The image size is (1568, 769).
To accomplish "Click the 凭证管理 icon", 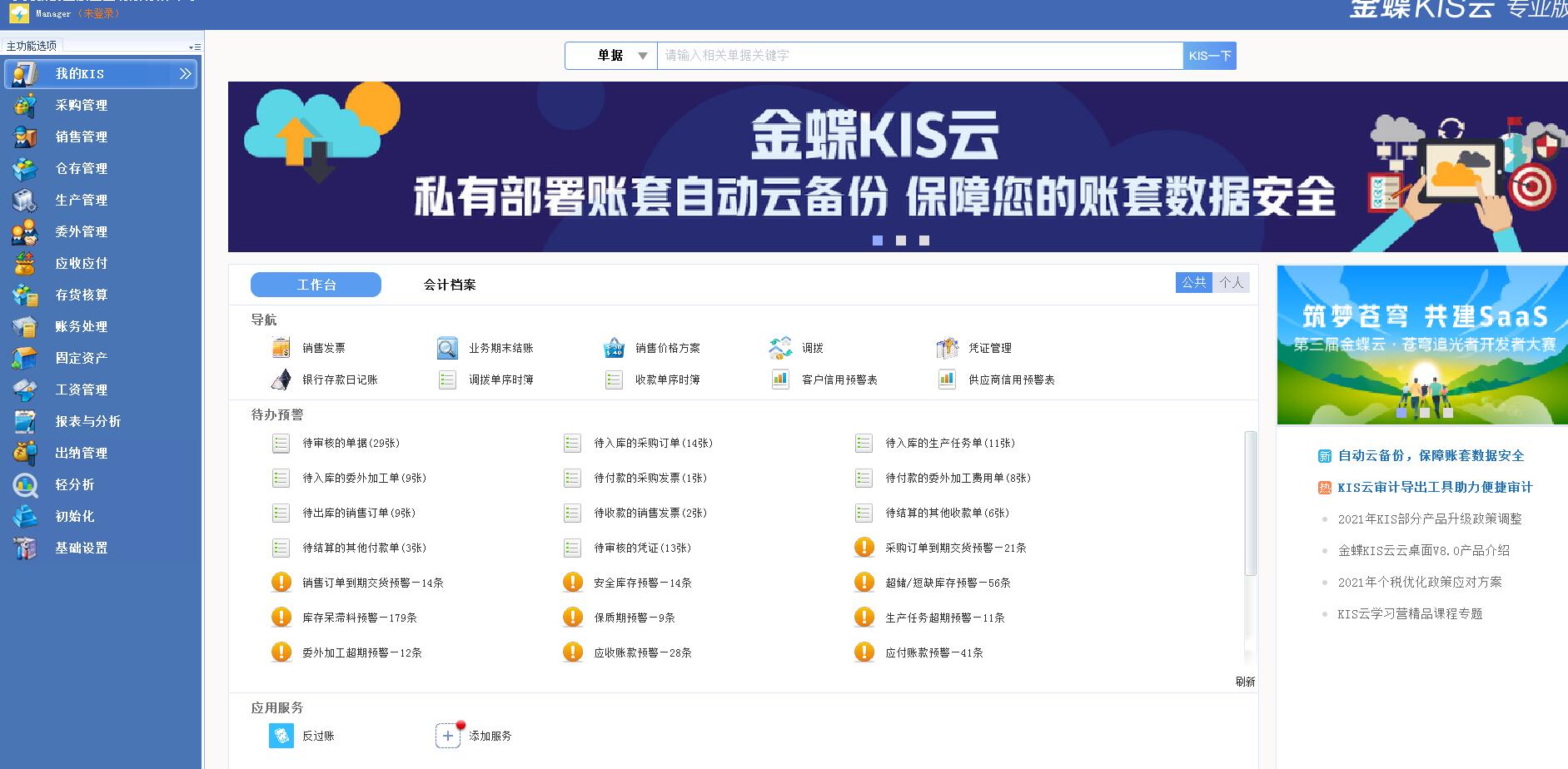I will 947,348.
